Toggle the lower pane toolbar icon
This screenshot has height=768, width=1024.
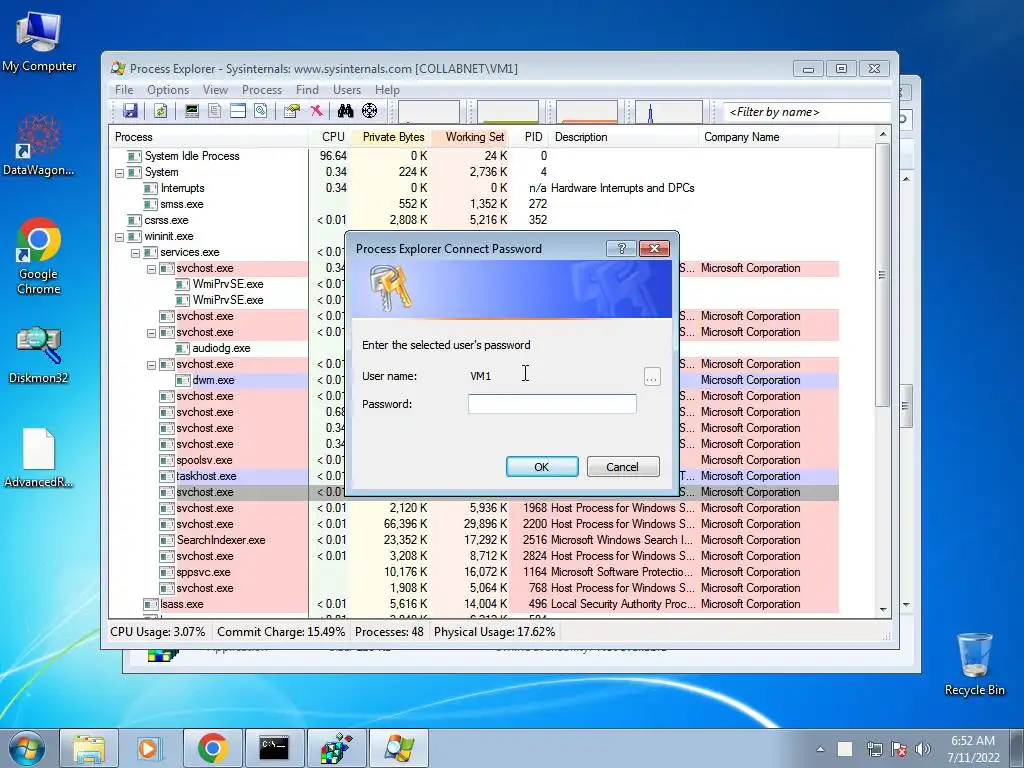point(238,111)
